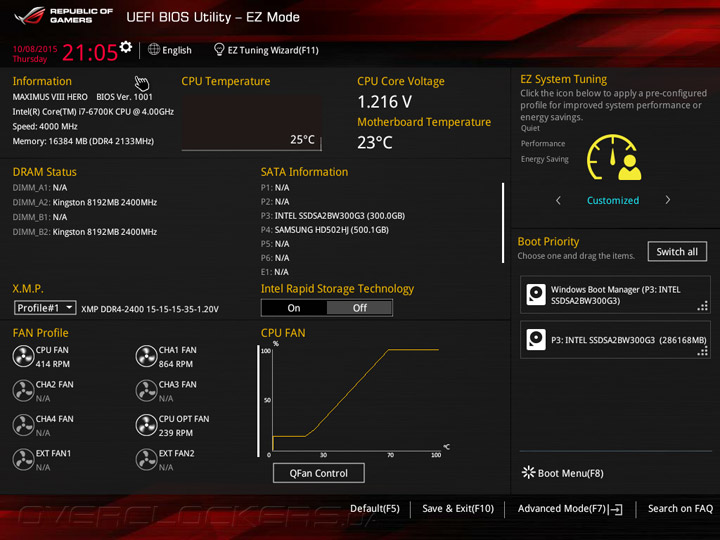
Task: Click the EZ Tuning Wizard lightbulb icon
Action: pos(219,49)
